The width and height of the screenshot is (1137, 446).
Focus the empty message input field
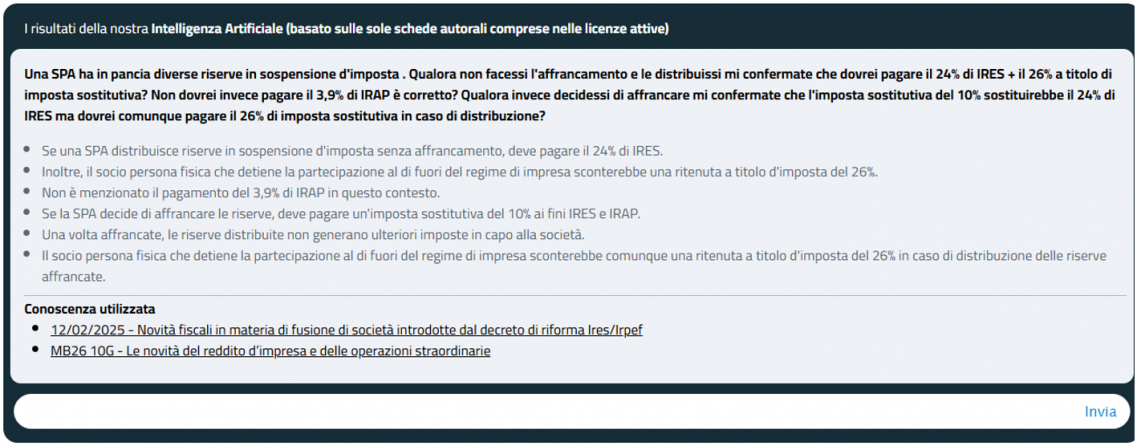540,412
